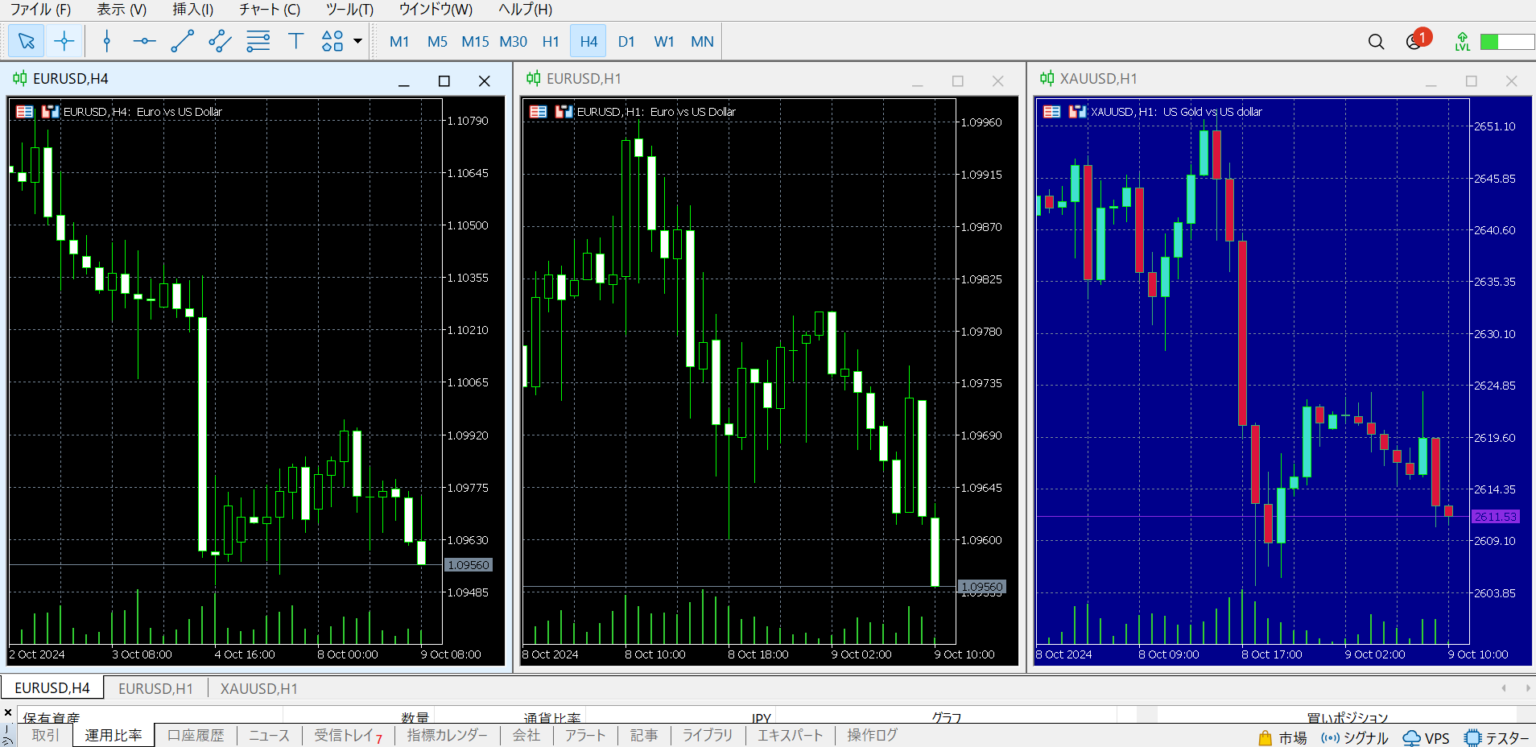Open the 市場 market button

click(x=1282, y=738)
